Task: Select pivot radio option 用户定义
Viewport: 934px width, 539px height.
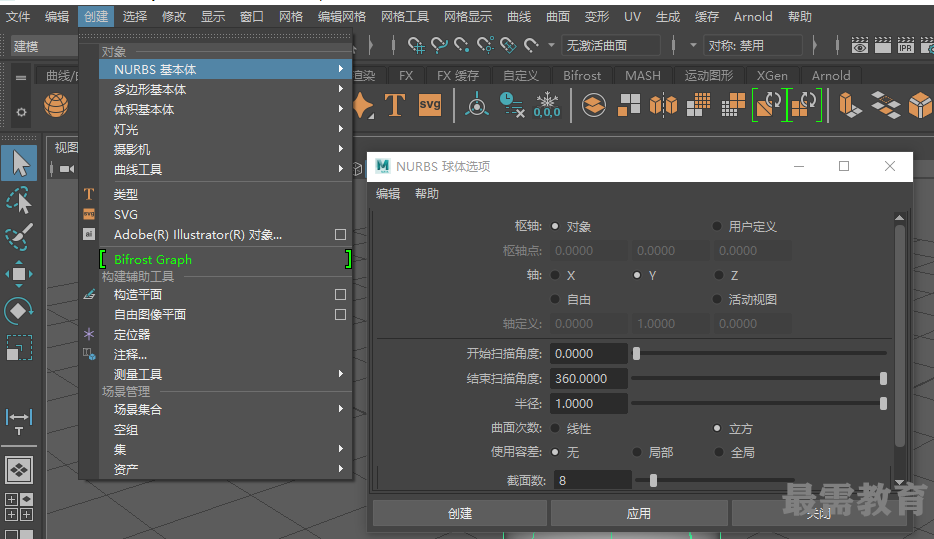Action: click(x=717, y=226)
